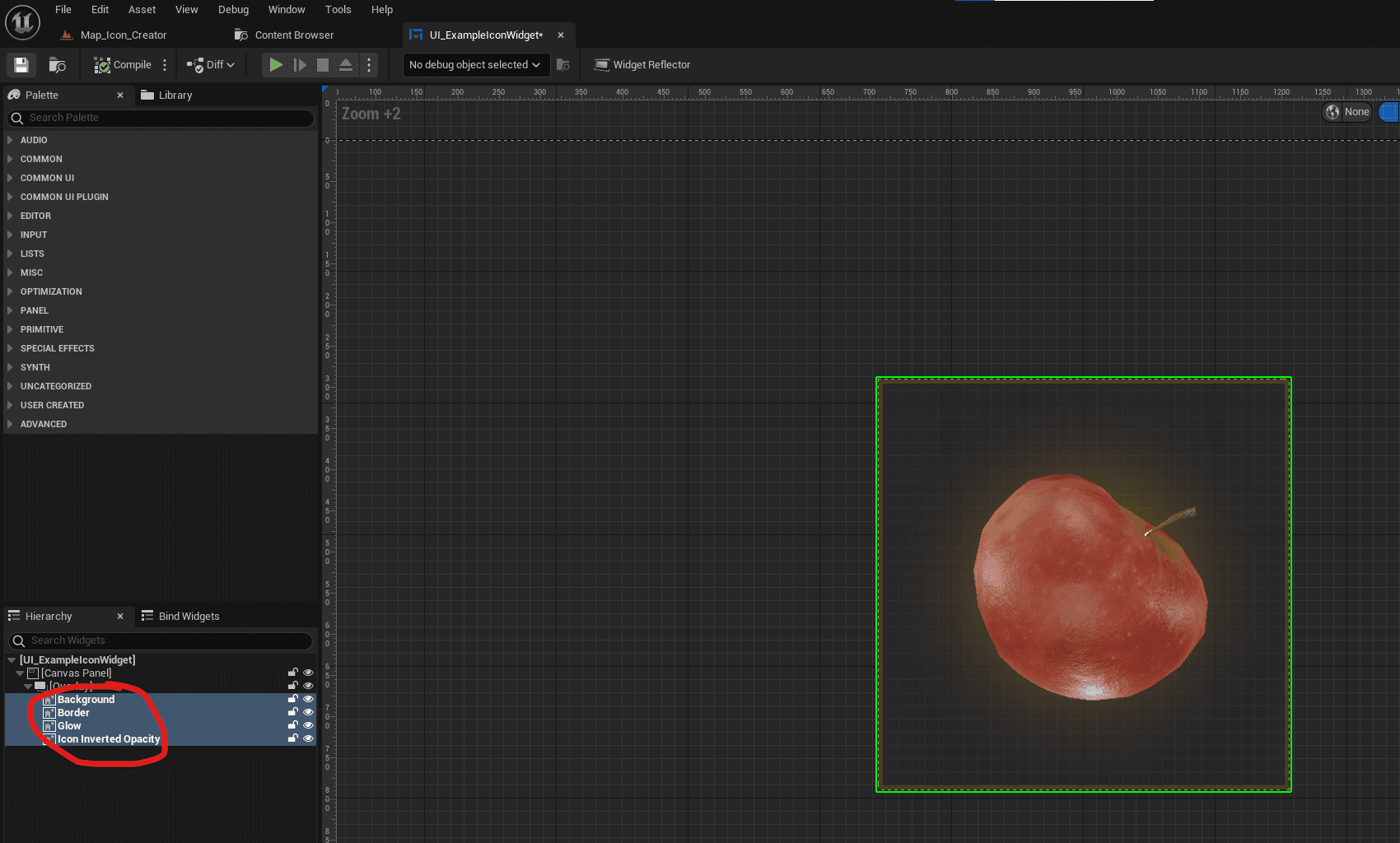This screenshot has width=1400, height=843.
Task: Save the widget blueprint using the floppy icon
Action: click(x=21, y=65)
